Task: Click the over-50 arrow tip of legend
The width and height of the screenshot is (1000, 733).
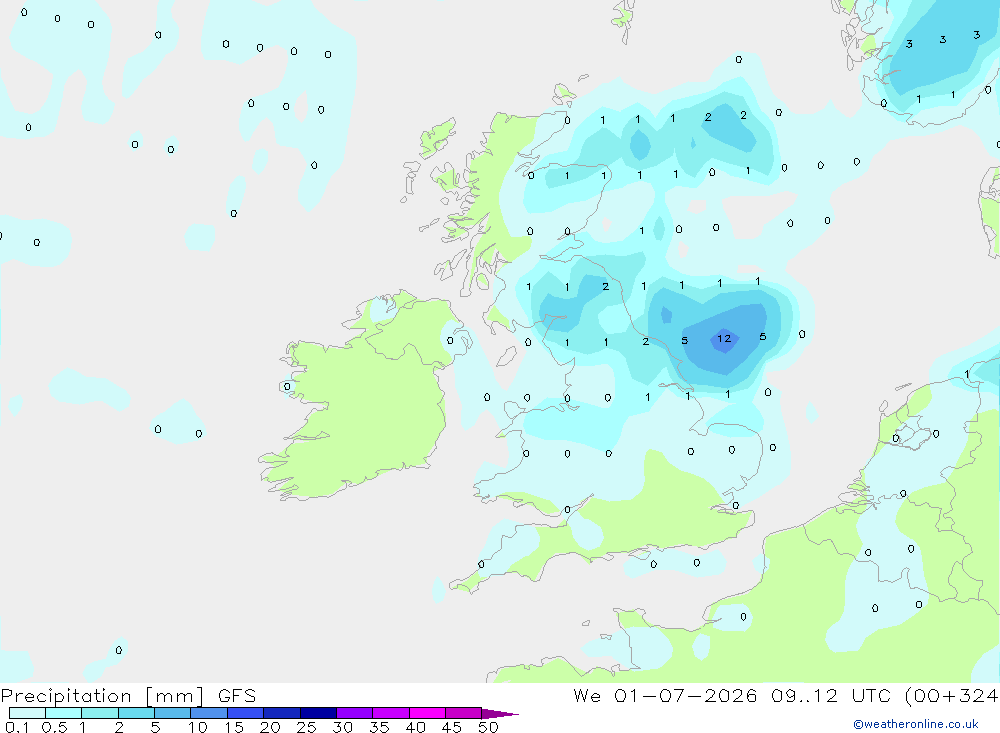Action: 500,714
